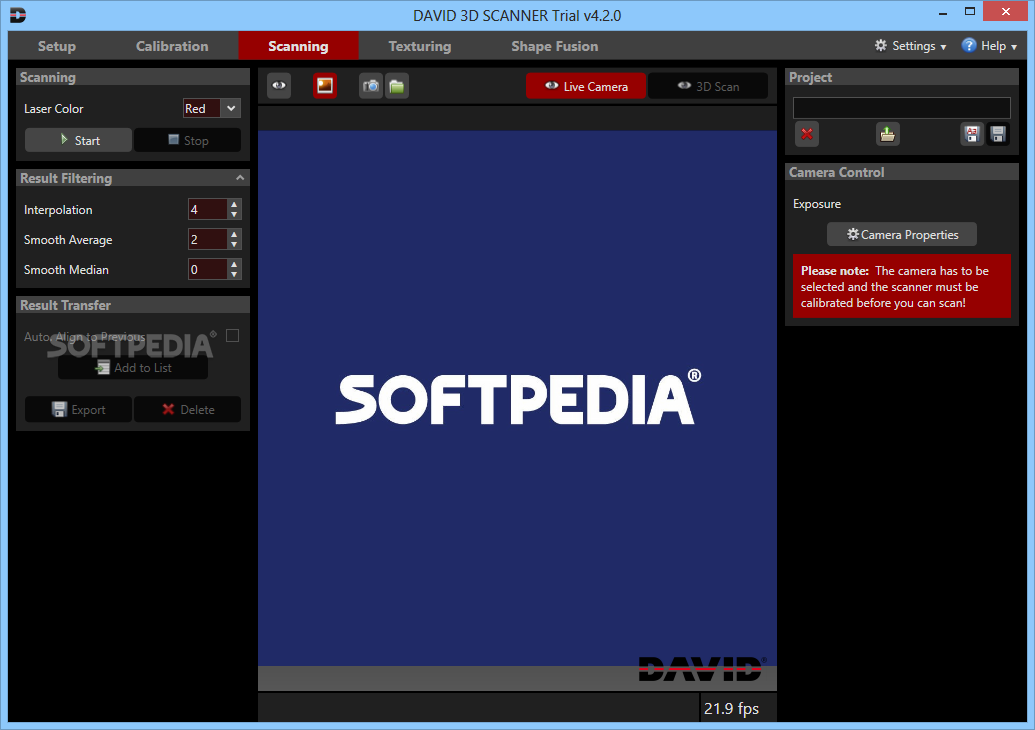
Task: Open the Calibration tab
Action: coord(172,46)
